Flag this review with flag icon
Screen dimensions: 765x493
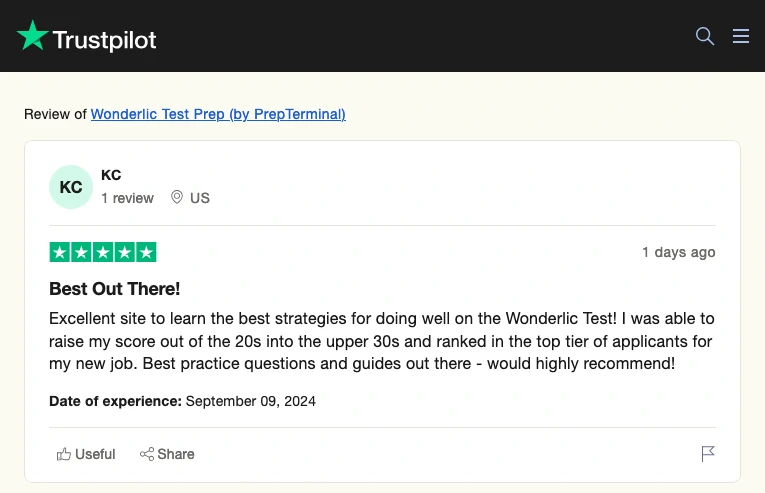(708, 453)
